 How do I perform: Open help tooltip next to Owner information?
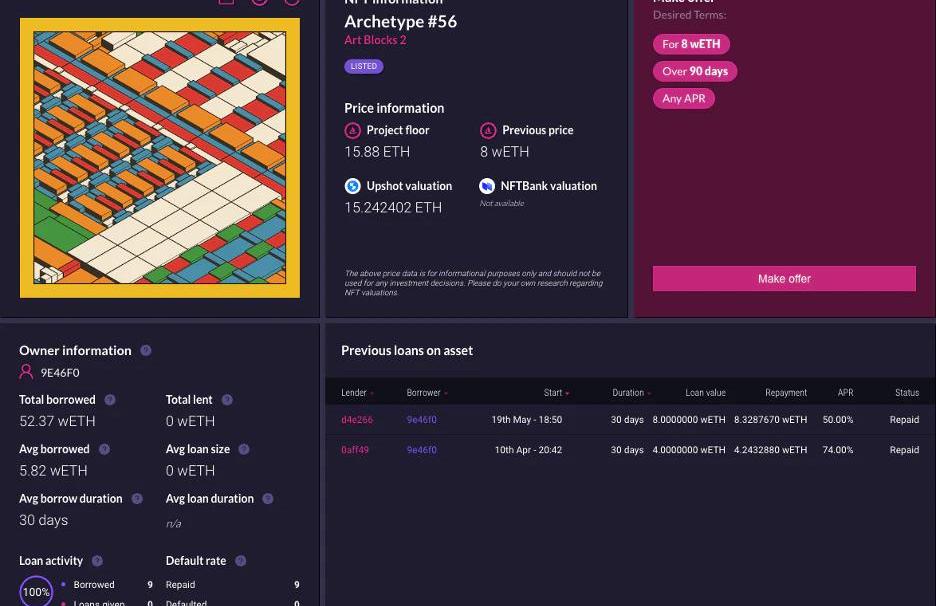(146, 351)
